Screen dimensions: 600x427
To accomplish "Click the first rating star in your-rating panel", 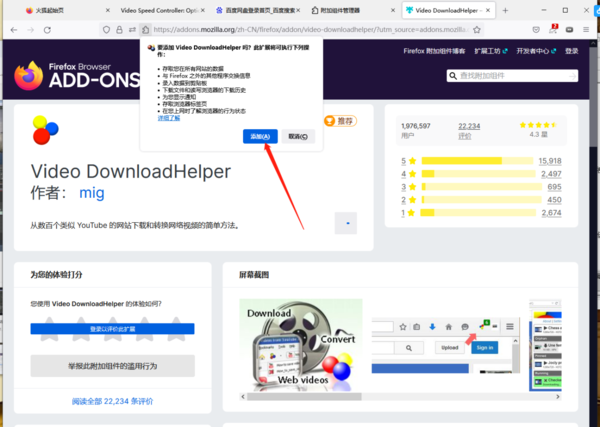I will coord(49,329).
